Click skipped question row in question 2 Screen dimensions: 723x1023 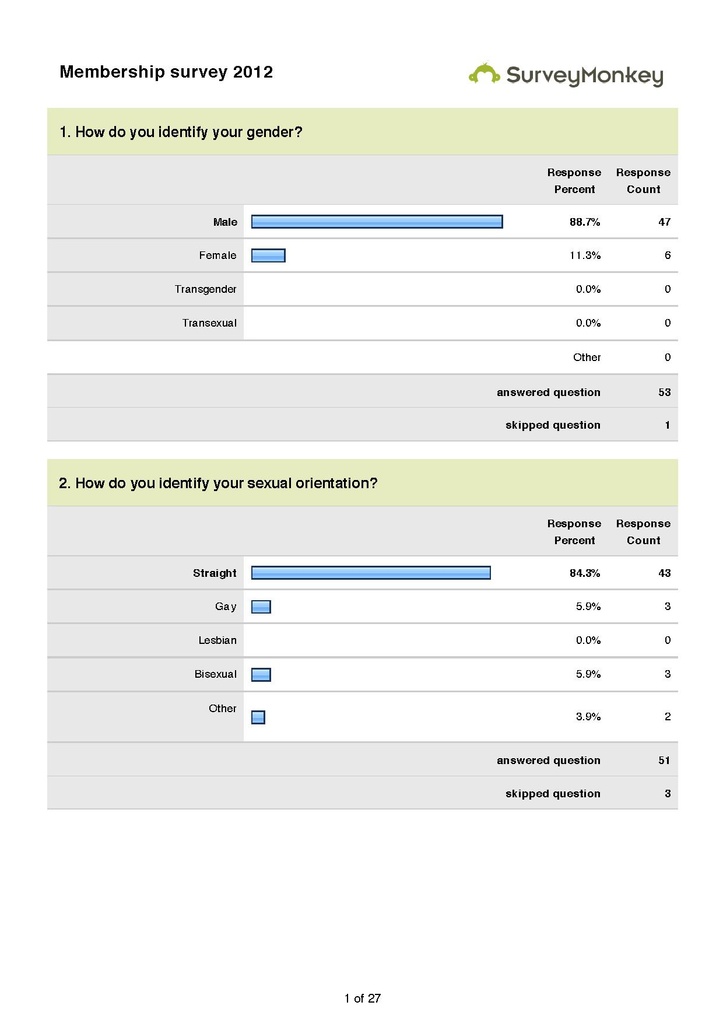click(362, 793)
